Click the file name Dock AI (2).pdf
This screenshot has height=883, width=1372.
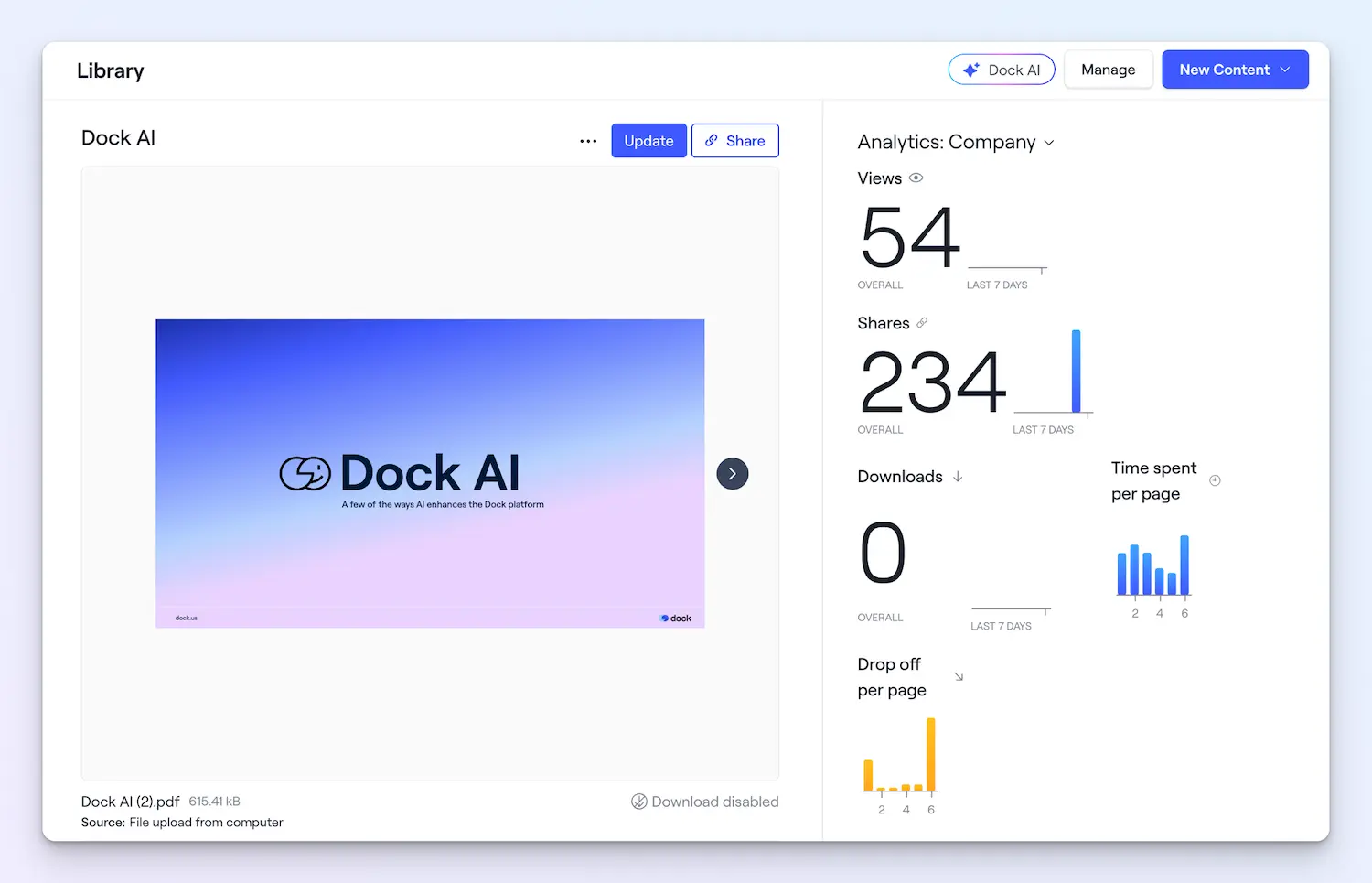[130, 802]
